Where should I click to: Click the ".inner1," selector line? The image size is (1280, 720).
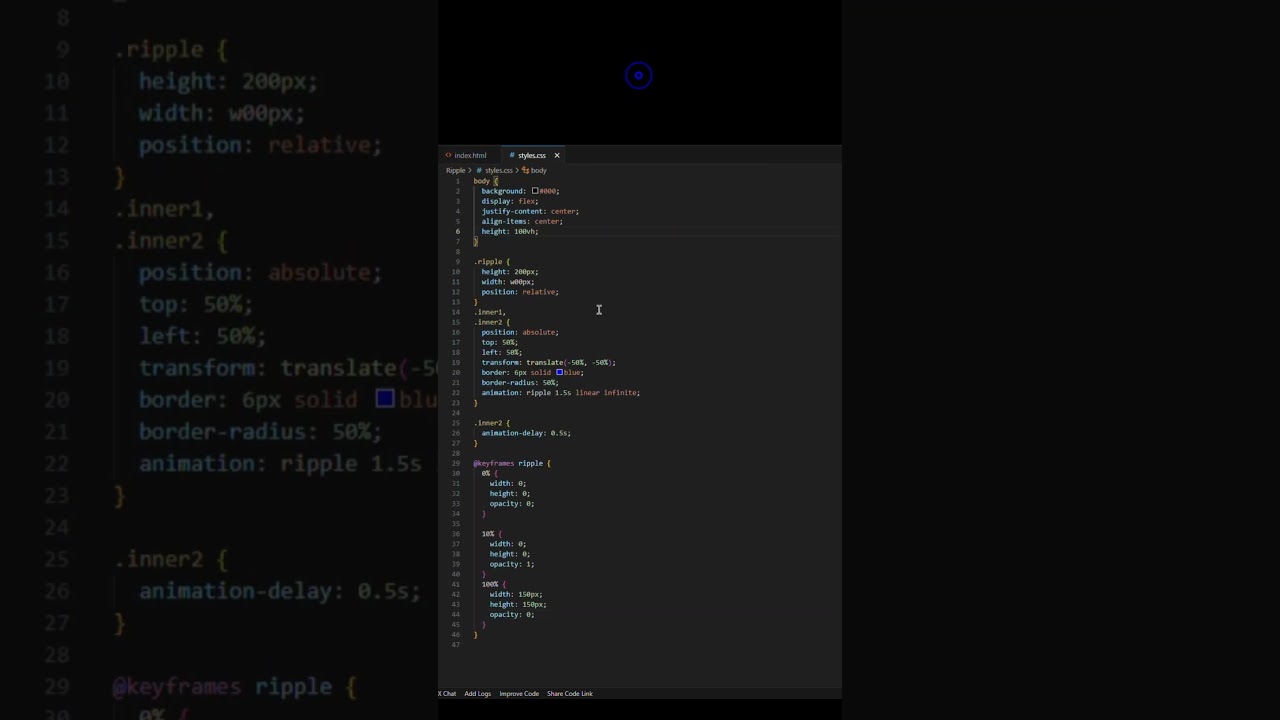pyautogui.click(x=490, y=312)
